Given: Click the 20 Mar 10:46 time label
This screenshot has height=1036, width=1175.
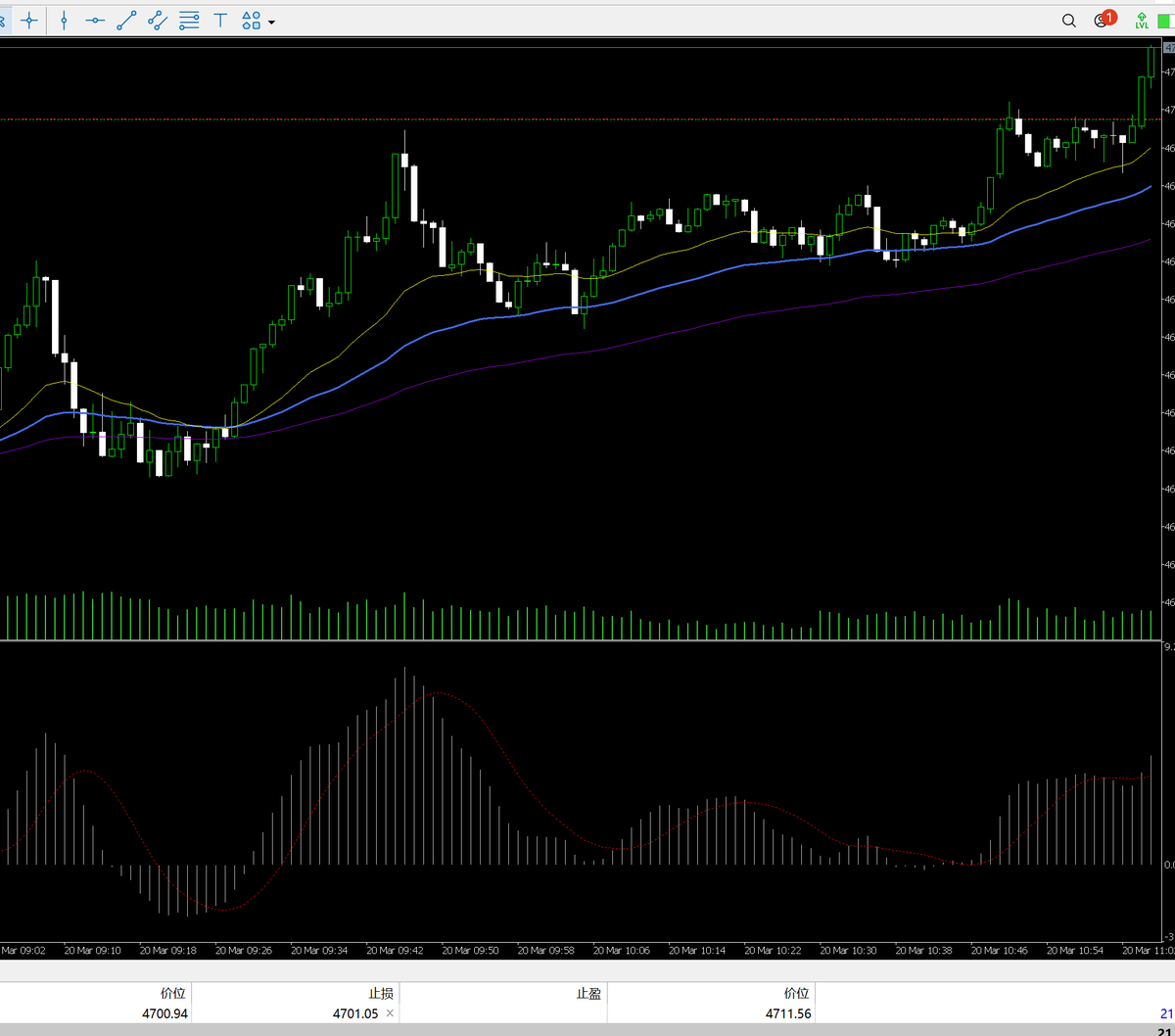Looking at the screenshot, I should coord(1000,950).
